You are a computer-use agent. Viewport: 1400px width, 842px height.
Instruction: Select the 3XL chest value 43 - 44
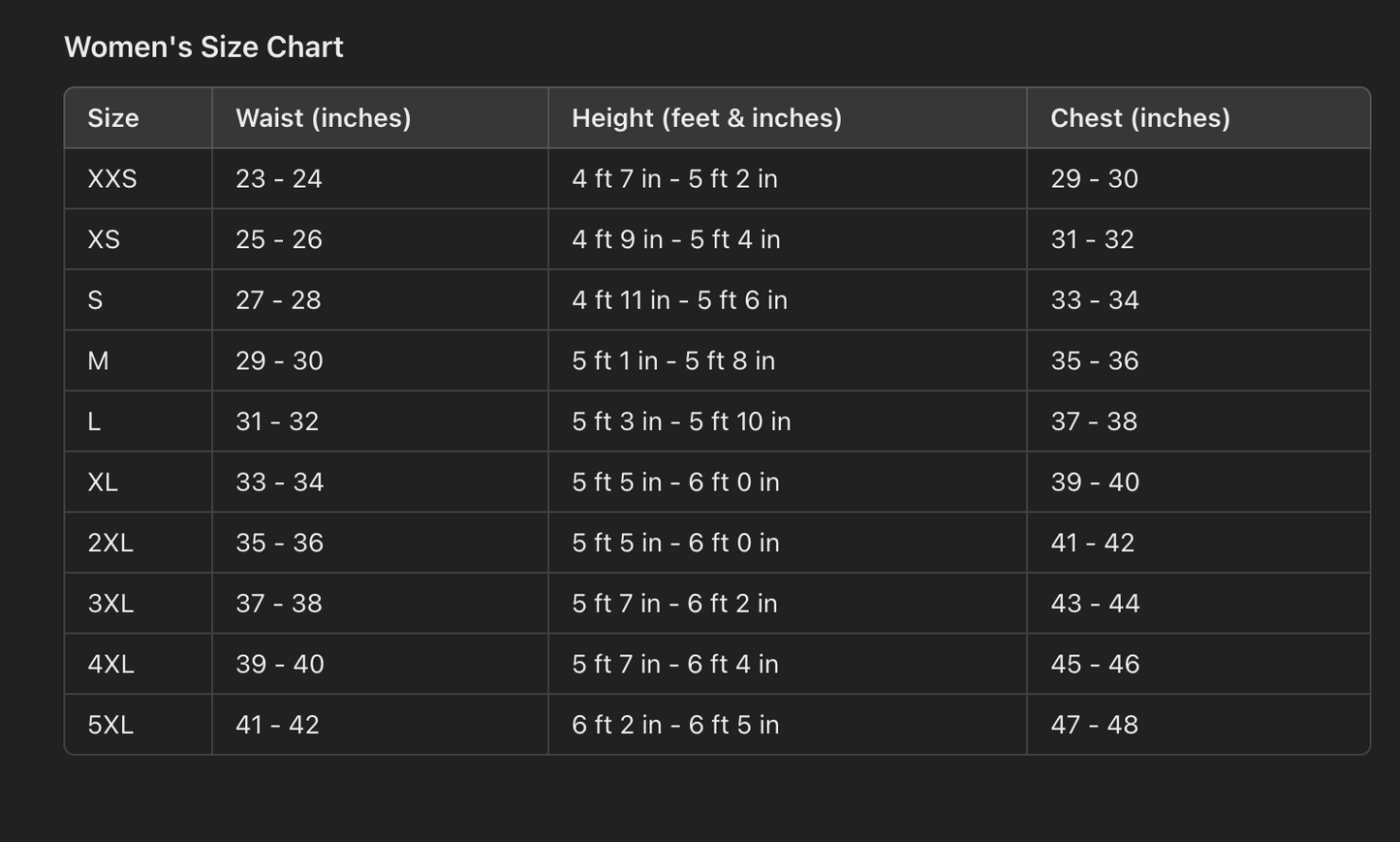pos(1095,604)
